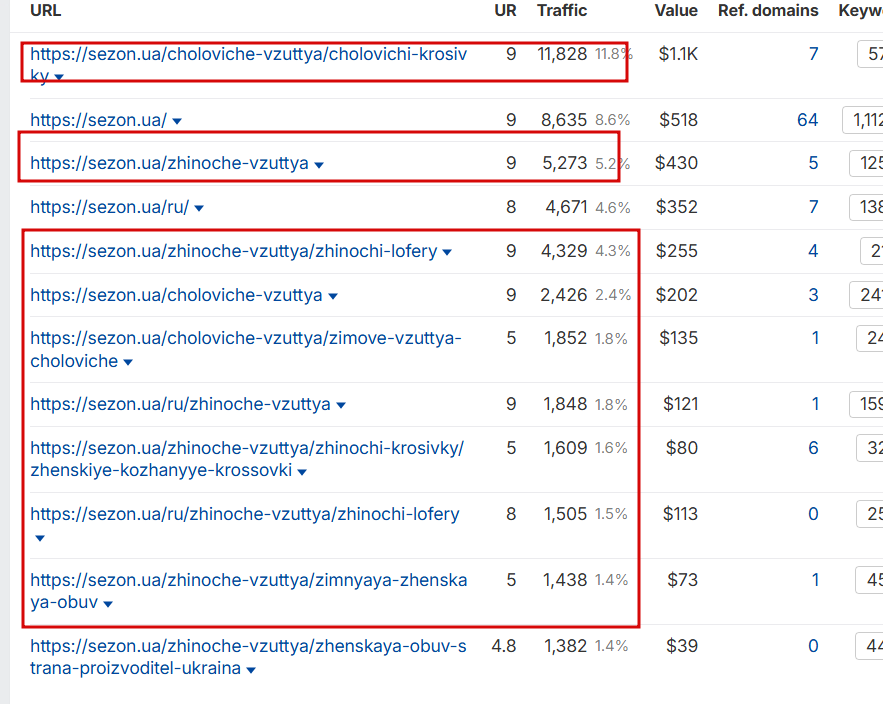The width and height of the screenshot is (883, 704).
Task: Select value cell $352
Action: (x=677, y=207)
